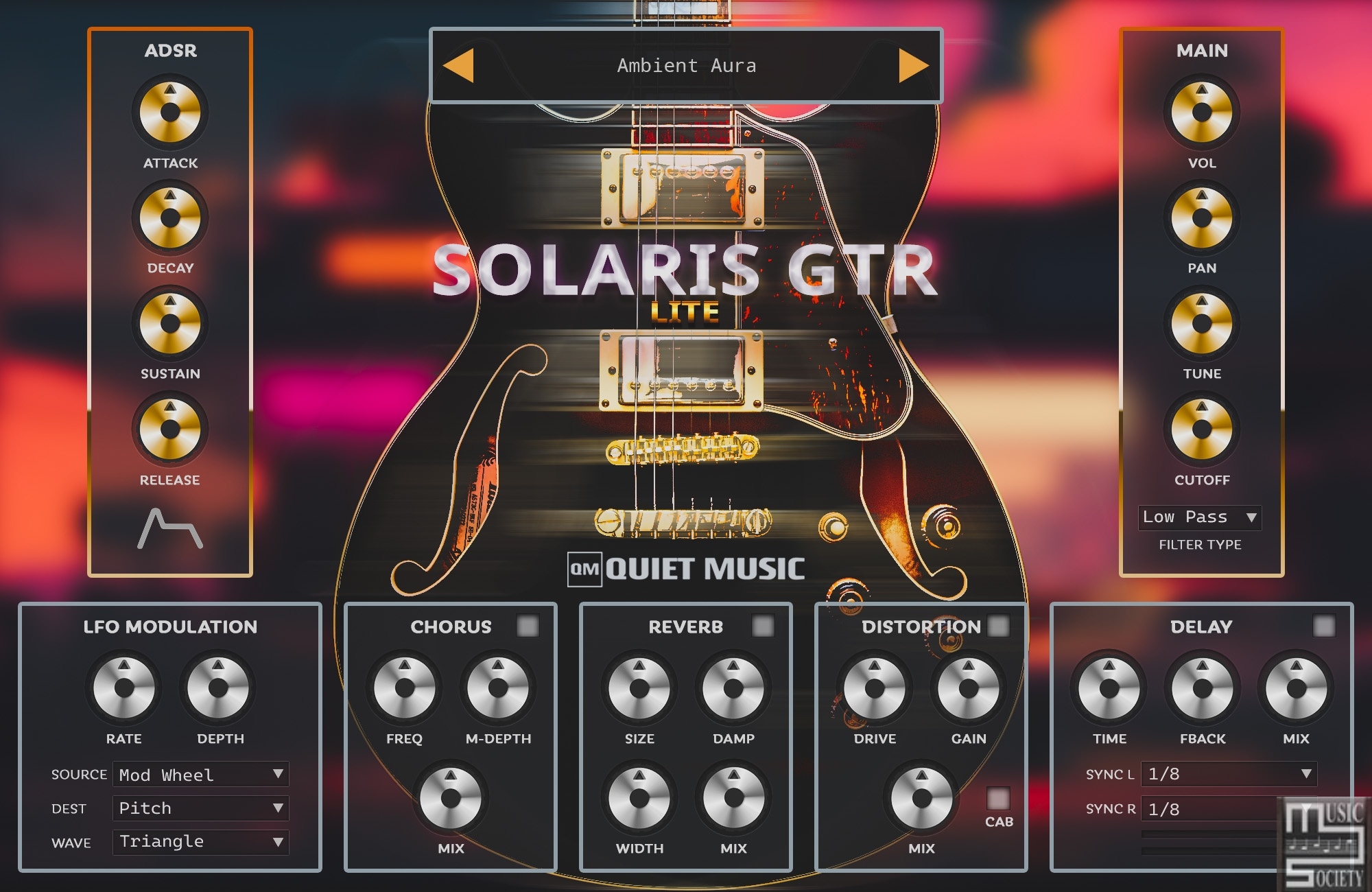Adjust the RELEASE knob

point(170,430)
